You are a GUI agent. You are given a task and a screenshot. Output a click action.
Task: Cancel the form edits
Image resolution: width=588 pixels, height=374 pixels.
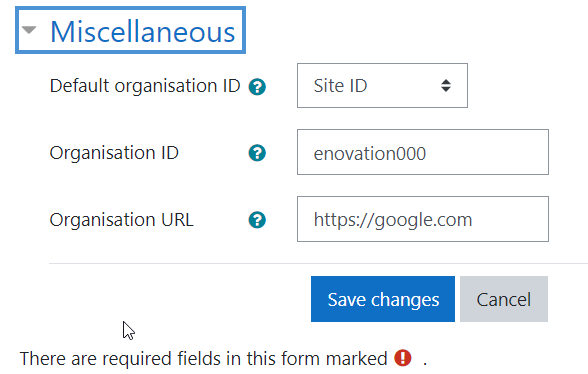[504, 299]
